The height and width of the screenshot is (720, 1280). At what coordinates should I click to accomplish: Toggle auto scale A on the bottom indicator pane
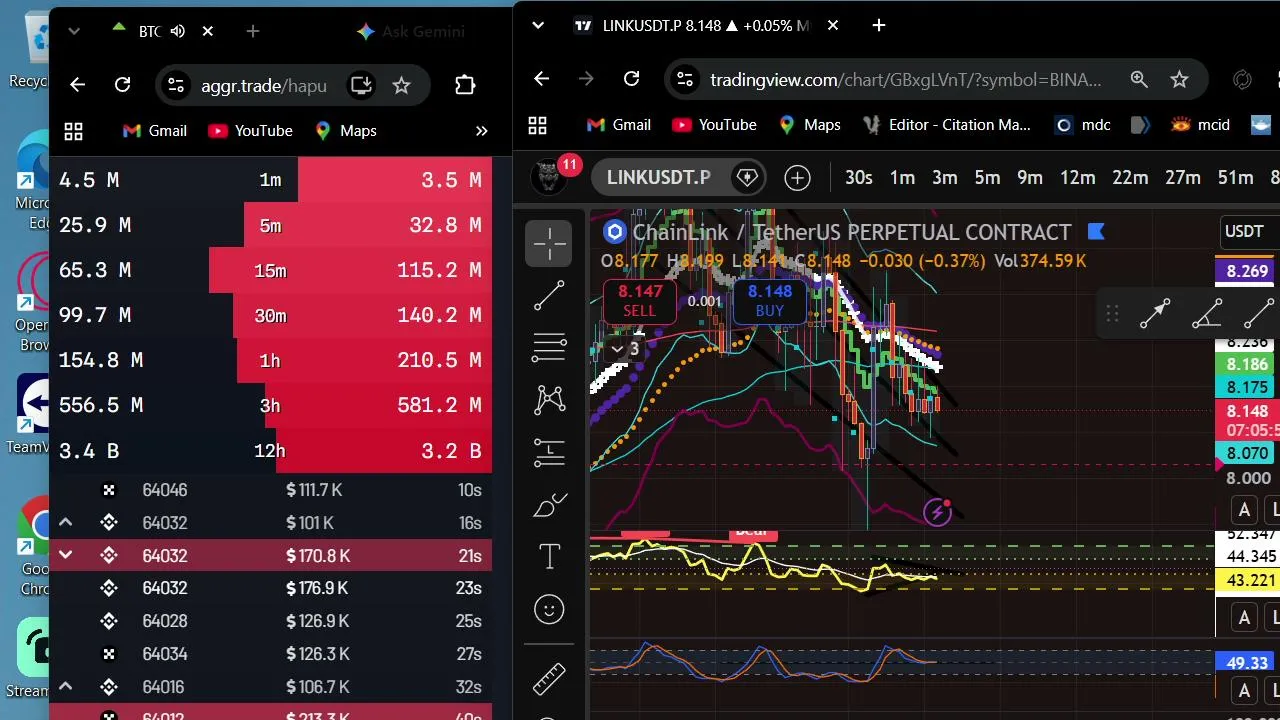coord(1244,690)
